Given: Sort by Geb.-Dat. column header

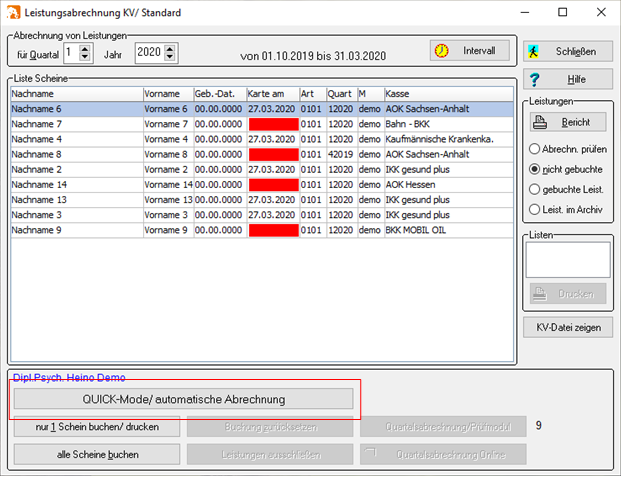Looking at the screenshot, I should click(x=220, y=94).
